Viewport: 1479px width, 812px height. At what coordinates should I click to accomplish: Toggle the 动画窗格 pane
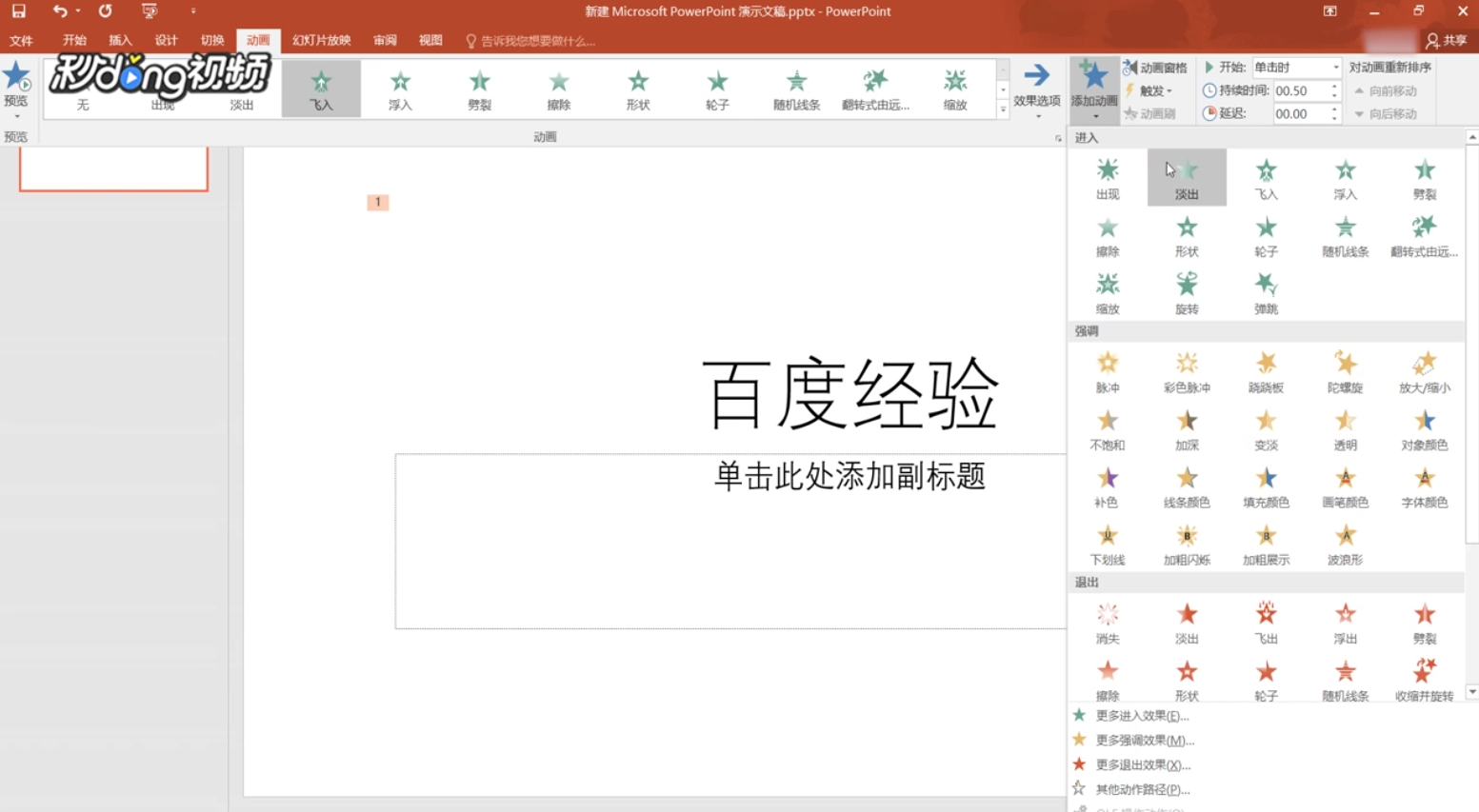coord(1155,68)
